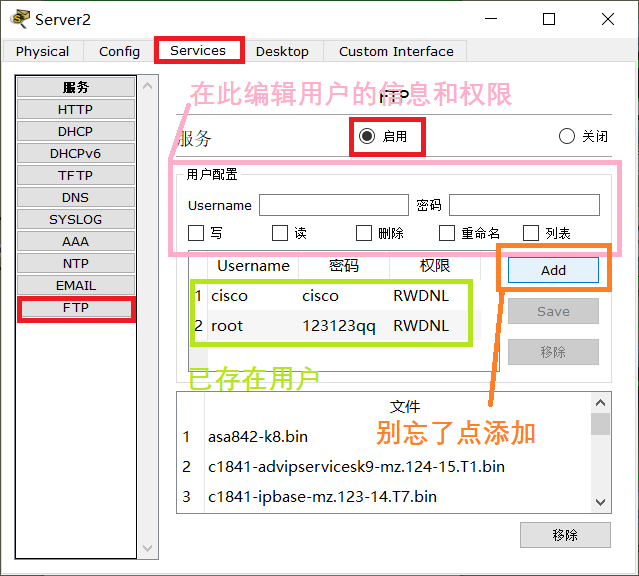Open the DHCP service settings
The width and height of the screenshot is (639, 576).
tap(76, 131)
